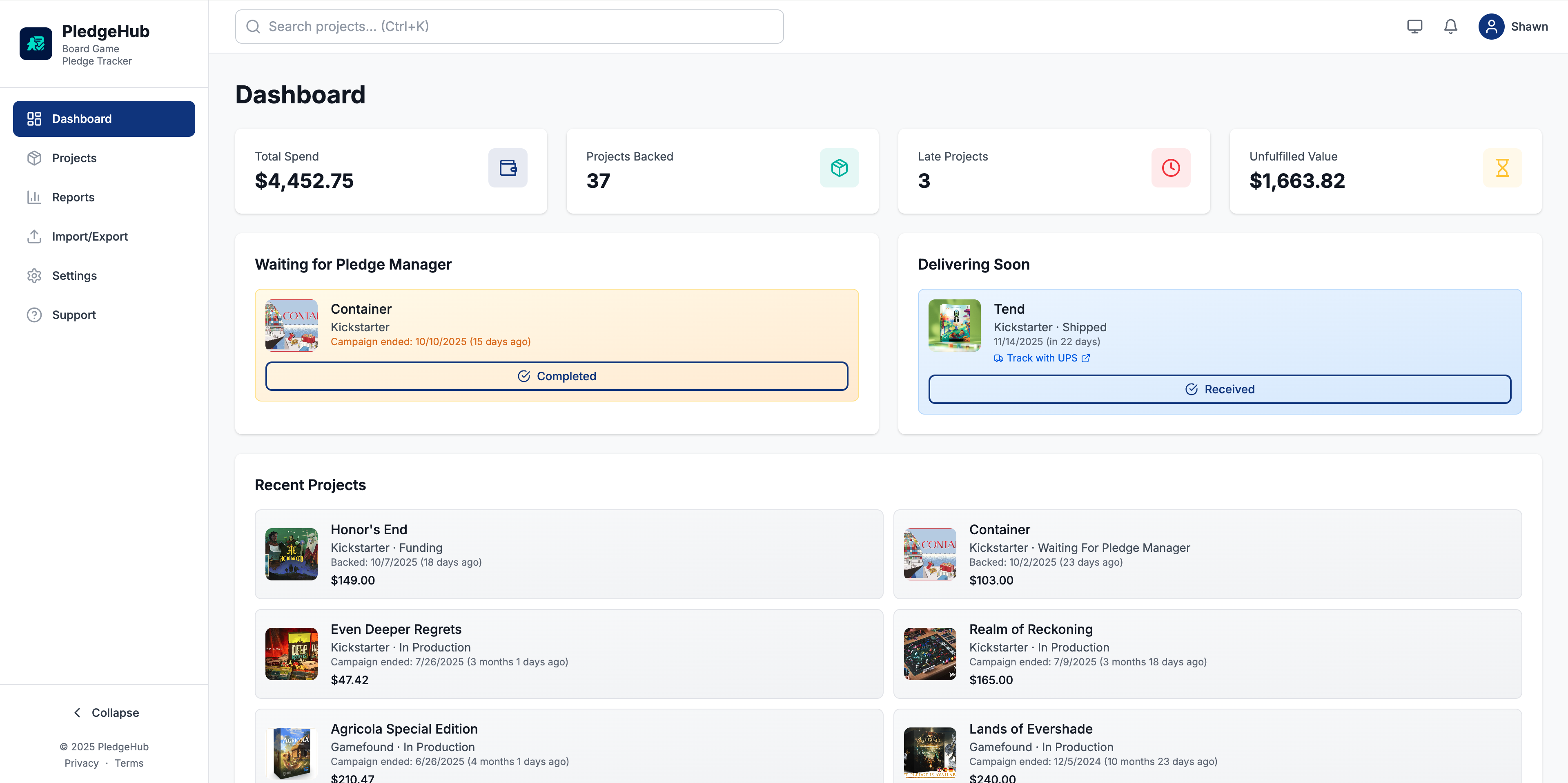Click the notifications bell icon
1568x783 pixels.
(1450, 26)
